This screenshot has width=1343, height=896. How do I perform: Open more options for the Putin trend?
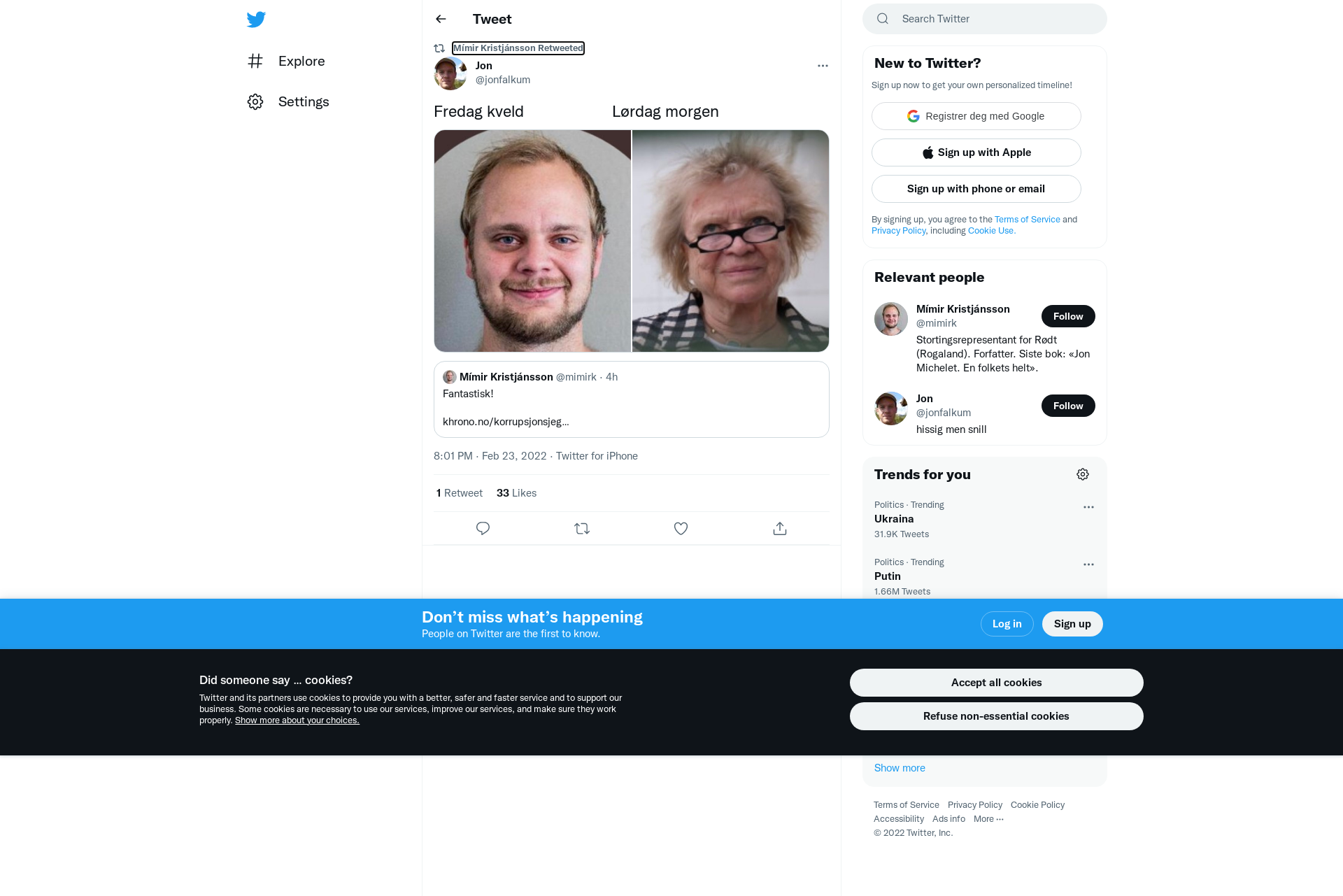click(x=1088, y=564)
